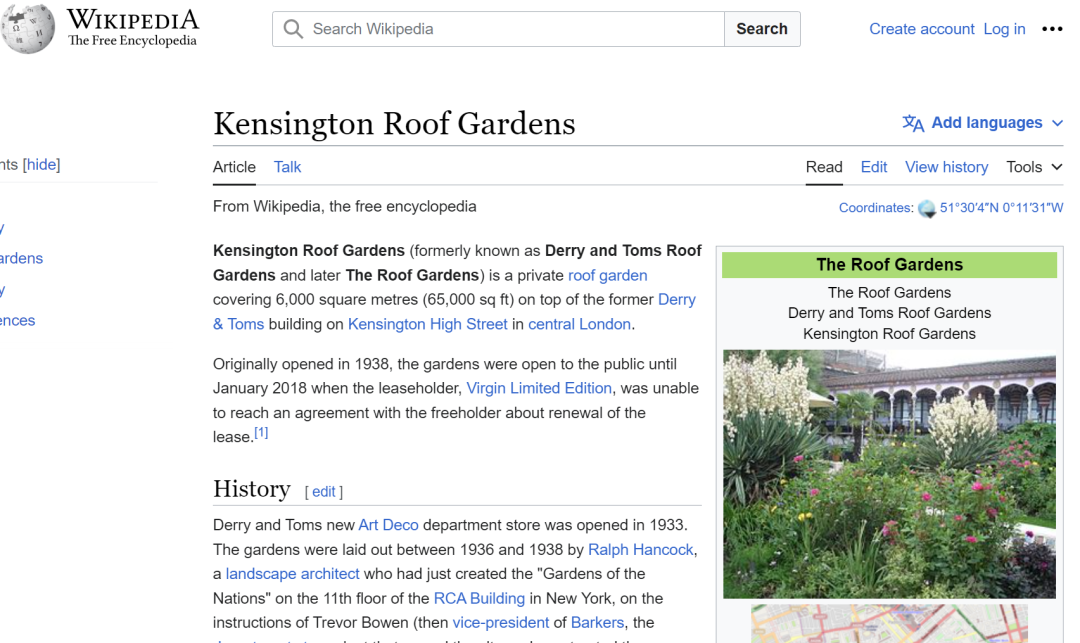Image resolution: width=1080 pixels, height=643 pixels.
Task: Follow the Kensington High Street link
Action: click(x=427, y=324)
